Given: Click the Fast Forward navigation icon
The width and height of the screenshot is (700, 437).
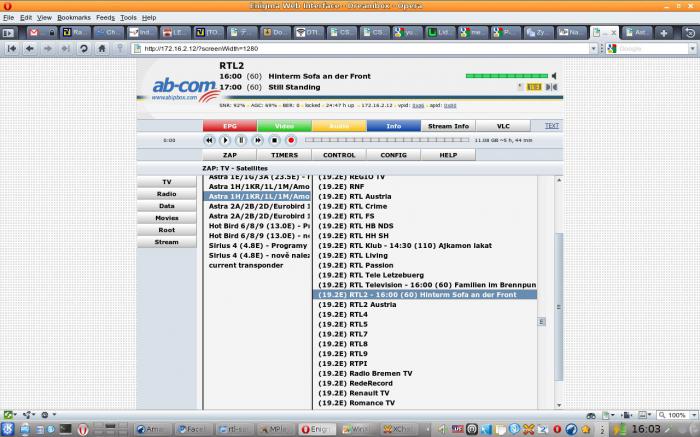Looking at the screenshot, I should pyautogui.click(x=66, y=49).
